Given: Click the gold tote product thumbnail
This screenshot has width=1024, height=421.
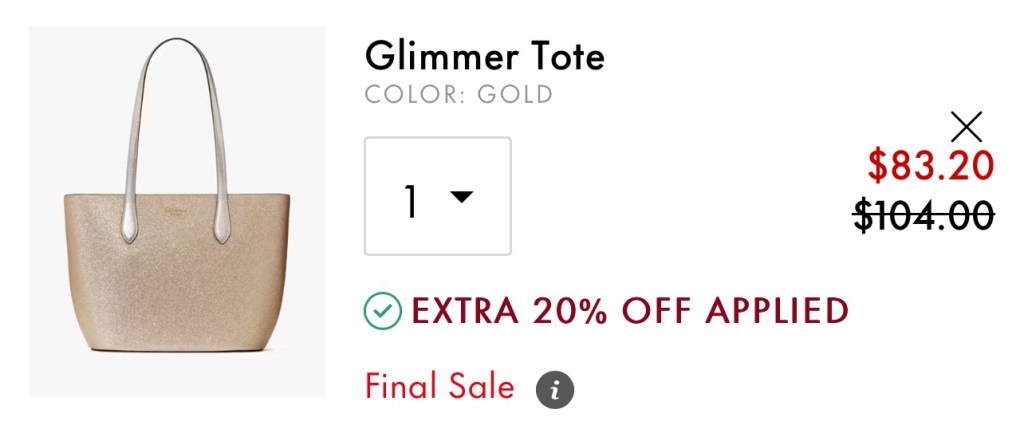Looking at the screenshot, I should click(177, 211).
